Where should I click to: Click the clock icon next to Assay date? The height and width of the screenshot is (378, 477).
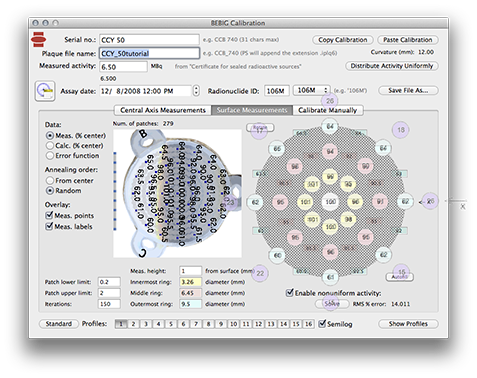(x=45, y=91)
